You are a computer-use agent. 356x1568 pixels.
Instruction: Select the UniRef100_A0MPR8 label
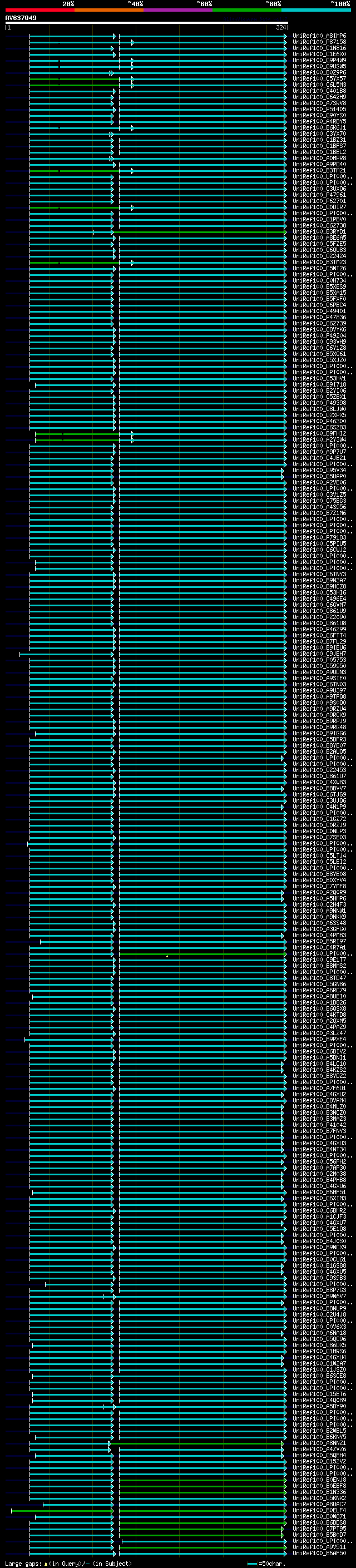pos(319,159)
